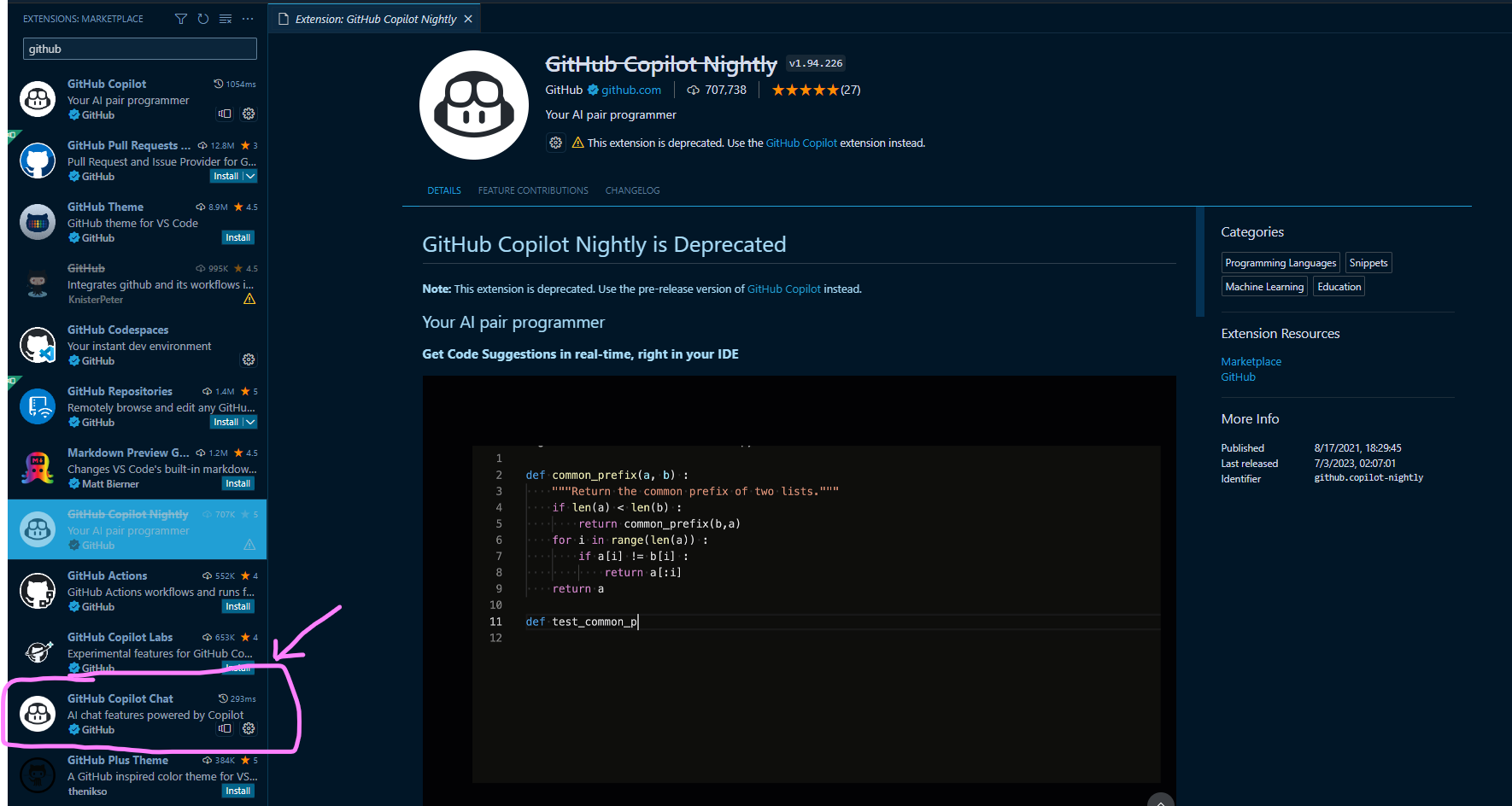Expand the Install dropdown on GitHub Pull Requests
Image resolution: width=1512 pixels, height=806 pixels.
tap(250, 176)
